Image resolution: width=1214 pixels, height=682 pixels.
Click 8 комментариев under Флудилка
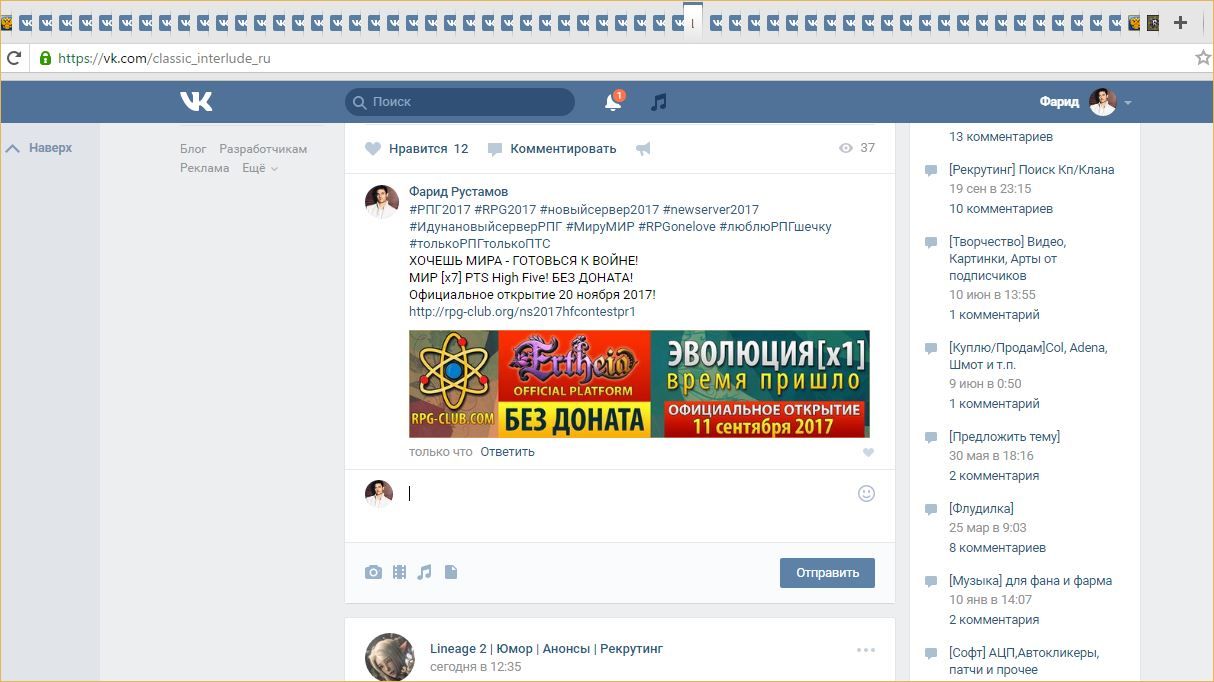pos(997,548)
